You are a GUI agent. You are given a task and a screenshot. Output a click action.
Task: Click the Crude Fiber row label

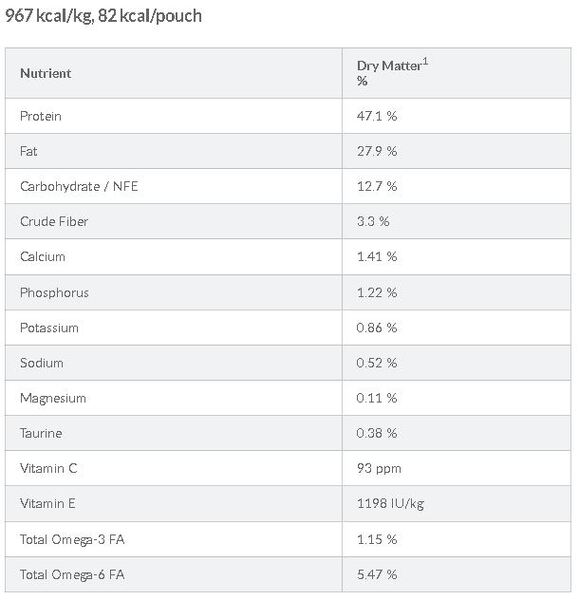[54, 221]
